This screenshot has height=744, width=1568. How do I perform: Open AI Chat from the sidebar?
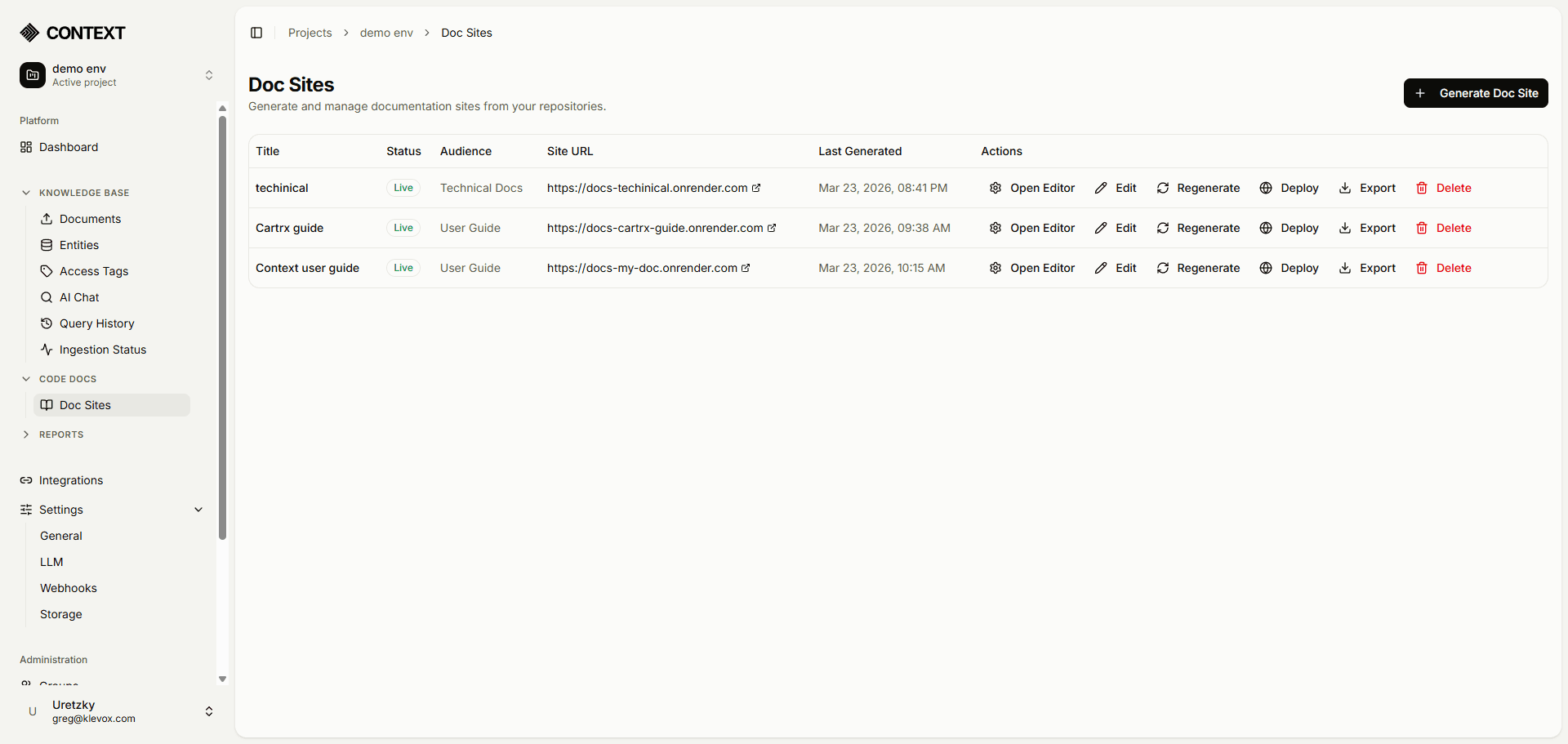pyautogui.click(x=78, y=297)
